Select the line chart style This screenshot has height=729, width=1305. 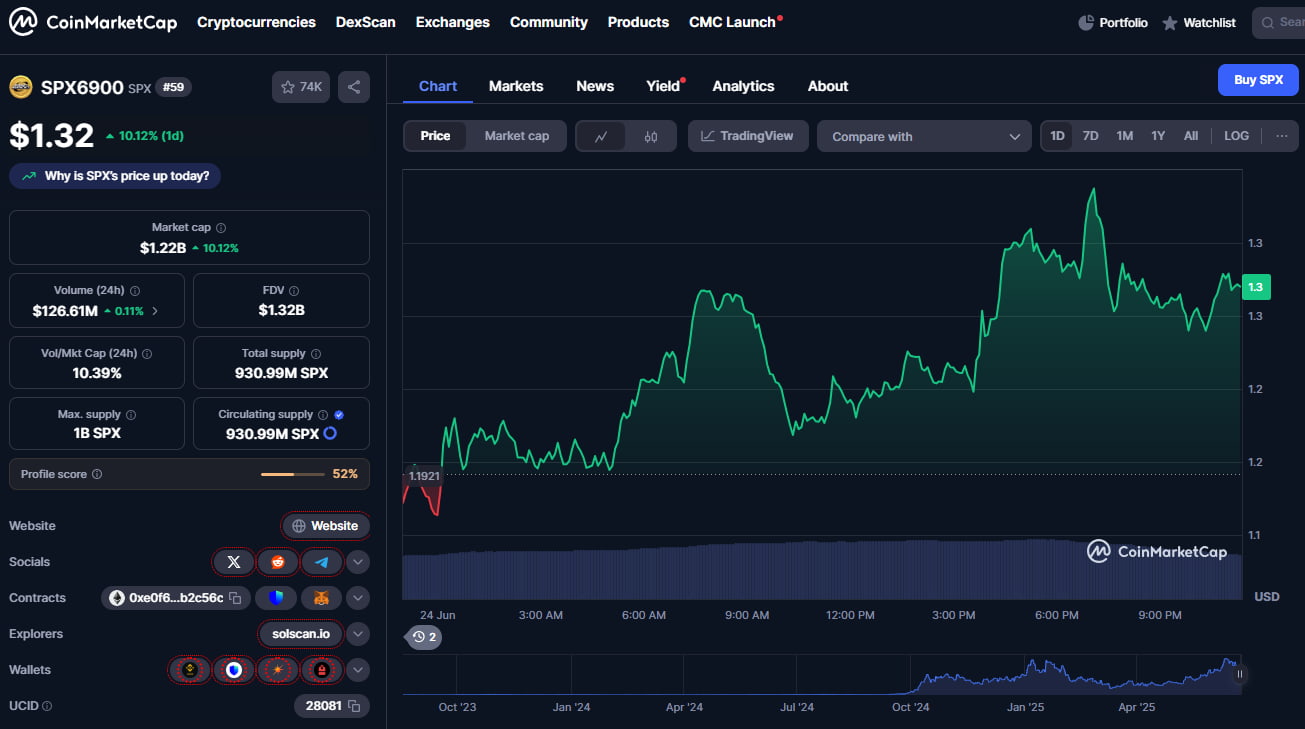tap(601, 136)
